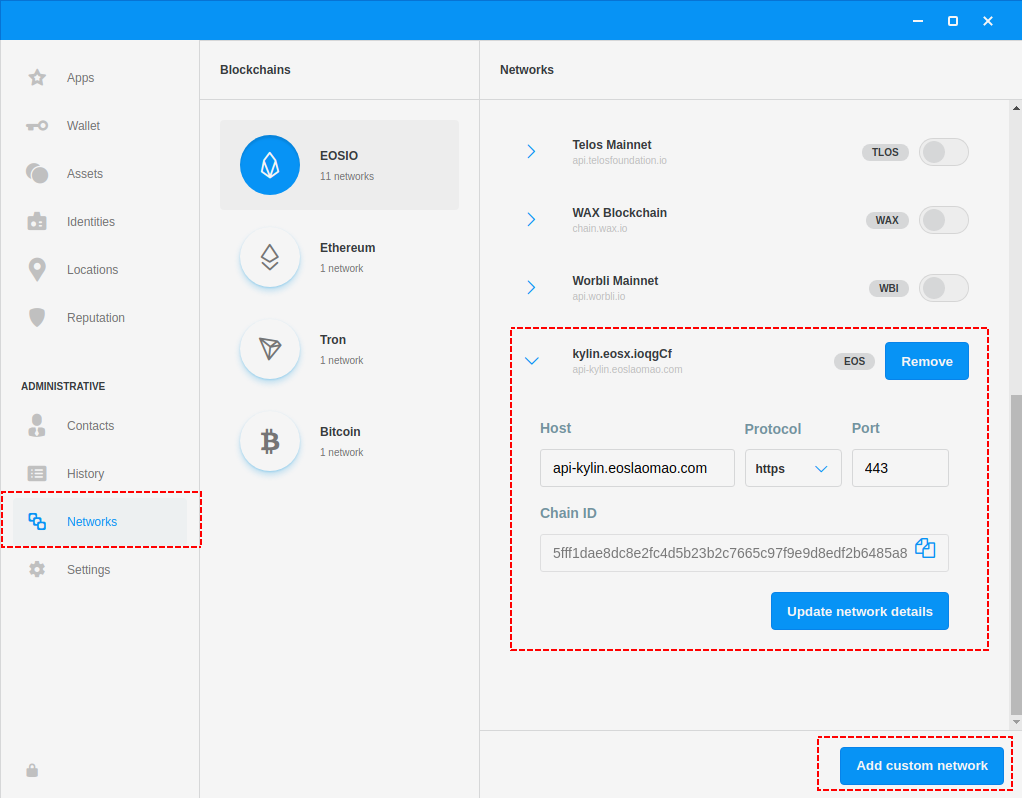Click Add custom network button
The height and width of the screenshot is (798, 1022).
coord(922,765)
